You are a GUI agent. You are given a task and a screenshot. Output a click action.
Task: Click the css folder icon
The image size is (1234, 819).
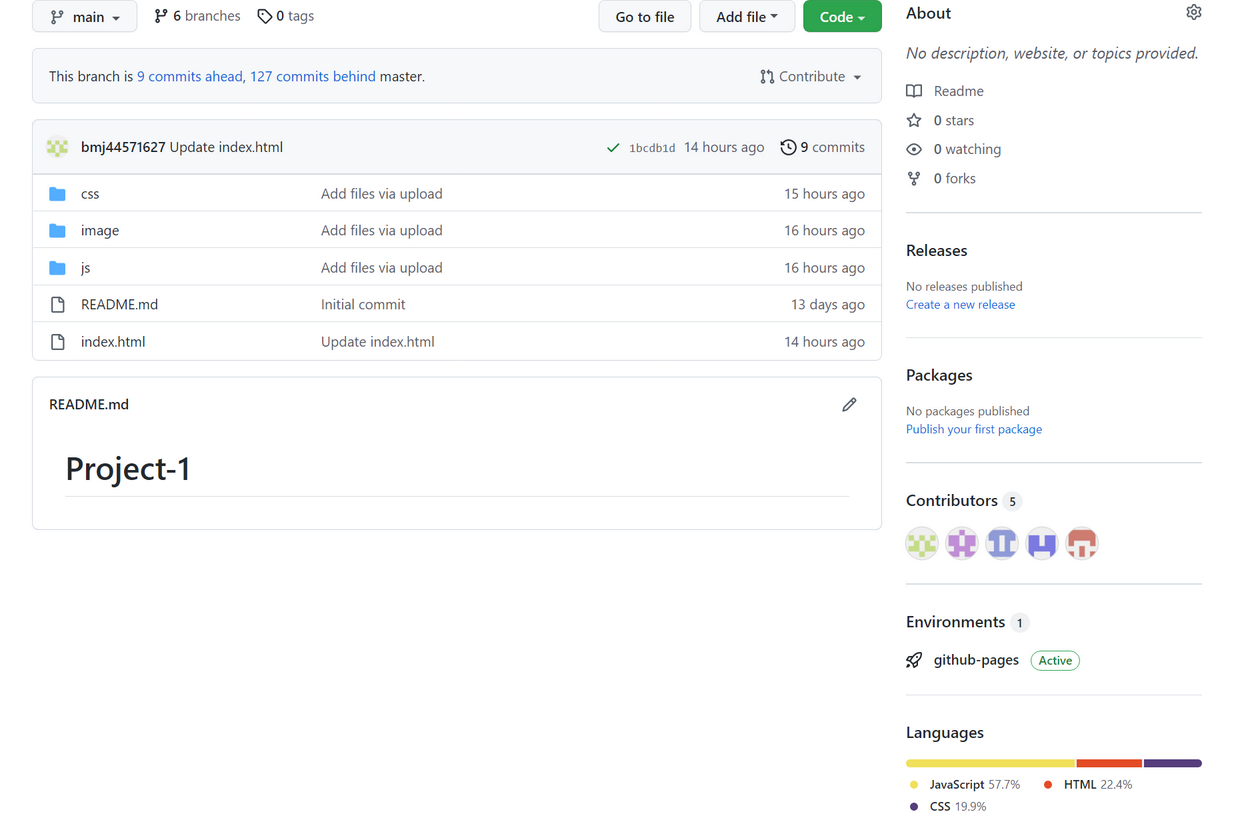(x=58, y=194)
